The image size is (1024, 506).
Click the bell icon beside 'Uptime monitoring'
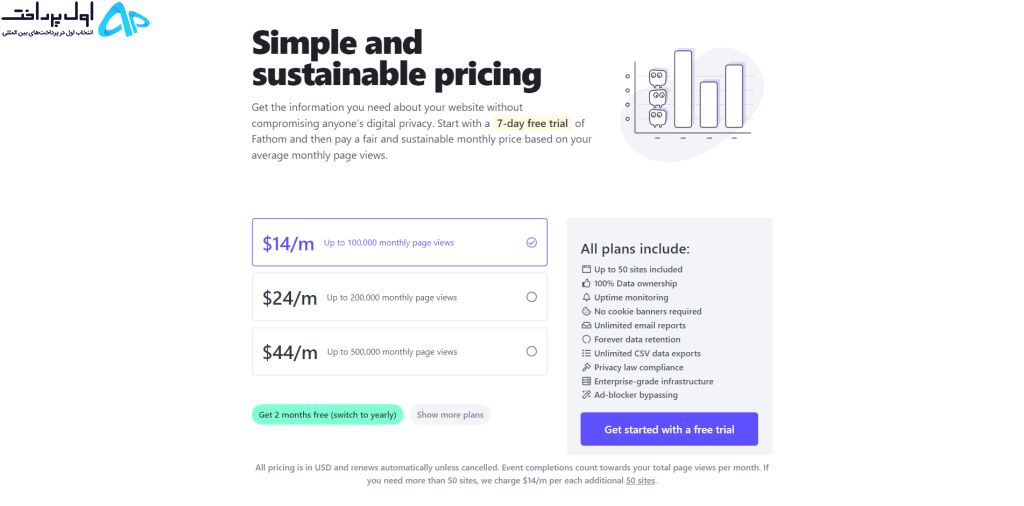coord(586,297)
